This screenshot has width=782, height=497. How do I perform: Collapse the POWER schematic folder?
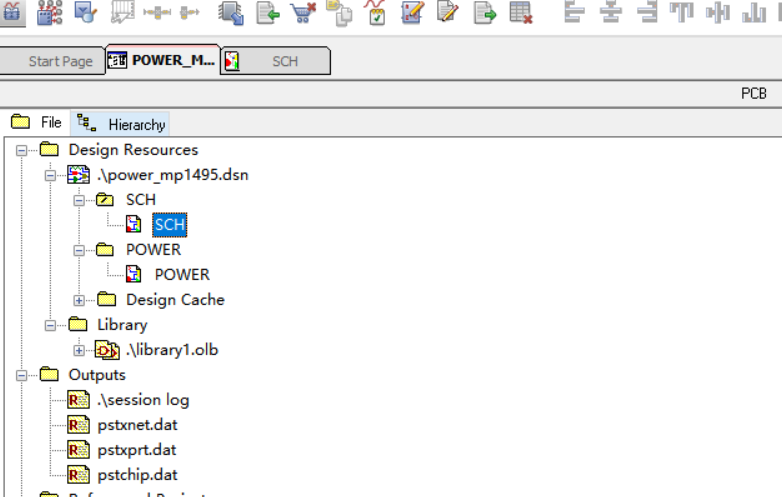[79, 250]
